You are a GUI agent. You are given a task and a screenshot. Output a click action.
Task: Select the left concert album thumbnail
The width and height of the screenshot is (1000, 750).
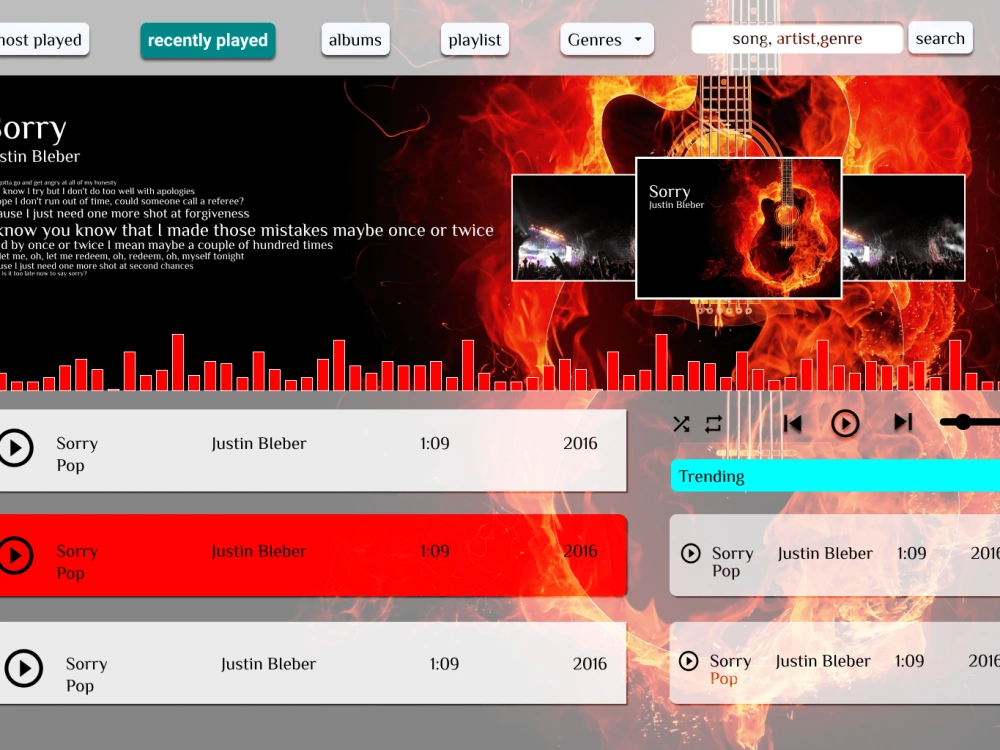pyautogui.click(x=574, y=228)
